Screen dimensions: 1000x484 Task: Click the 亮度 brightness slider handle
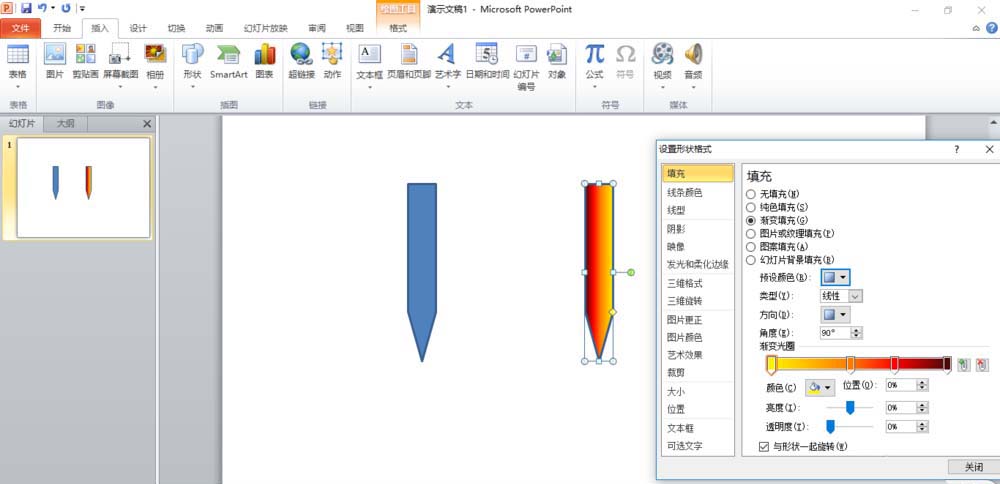click(x=850, y=407)
